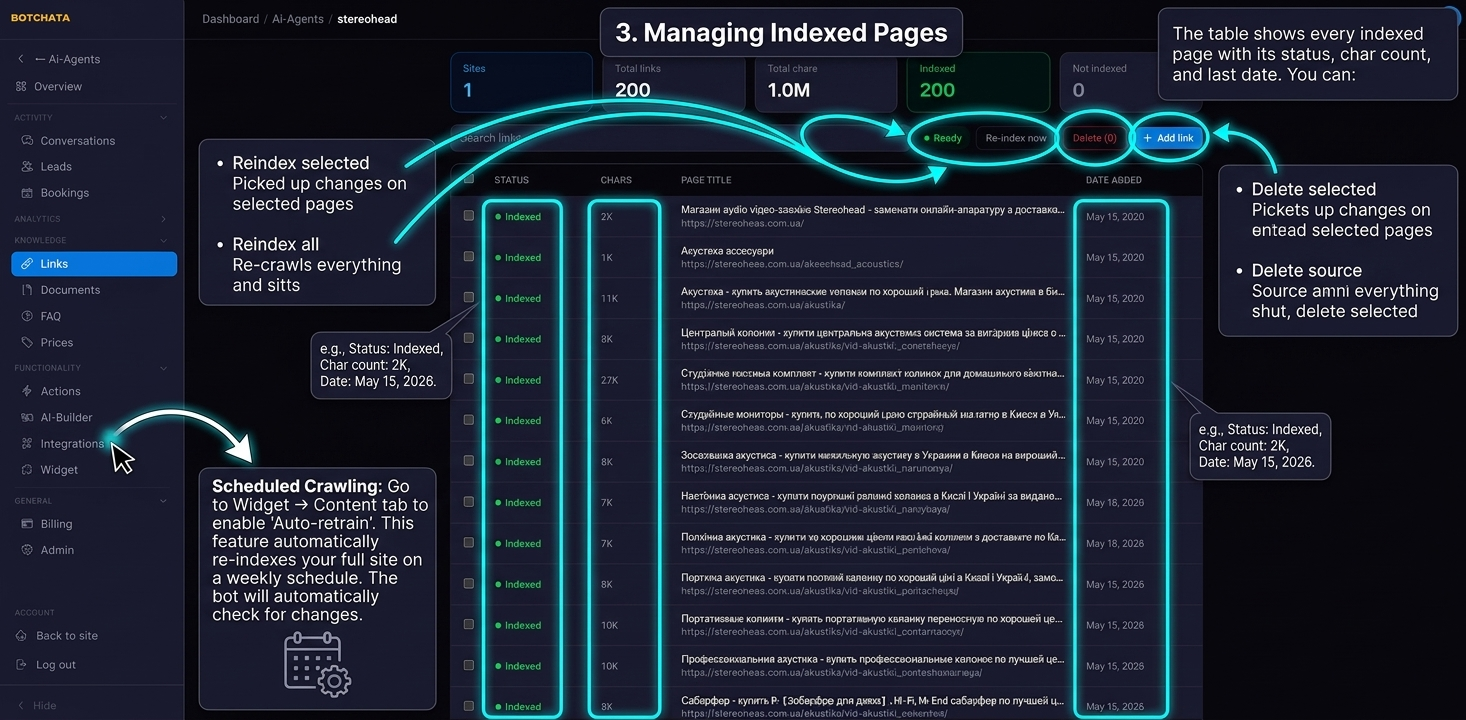Click the Re-index now button

click(1016, 138)
